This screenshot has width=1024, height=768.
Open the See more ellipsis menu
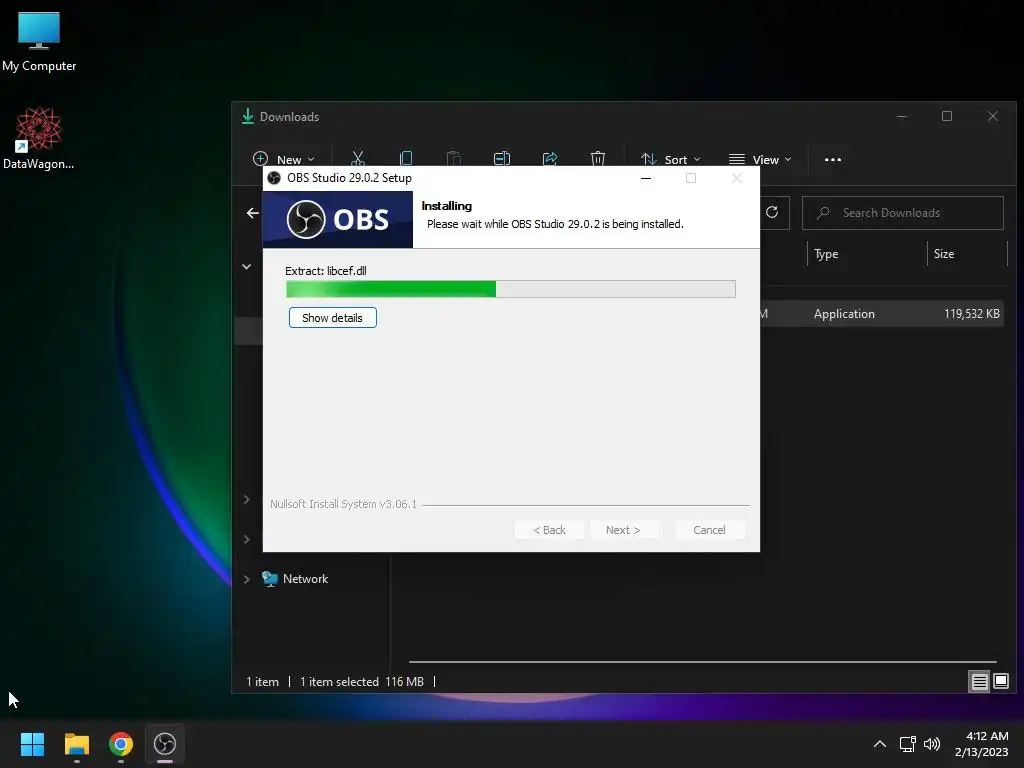[833, 159]
